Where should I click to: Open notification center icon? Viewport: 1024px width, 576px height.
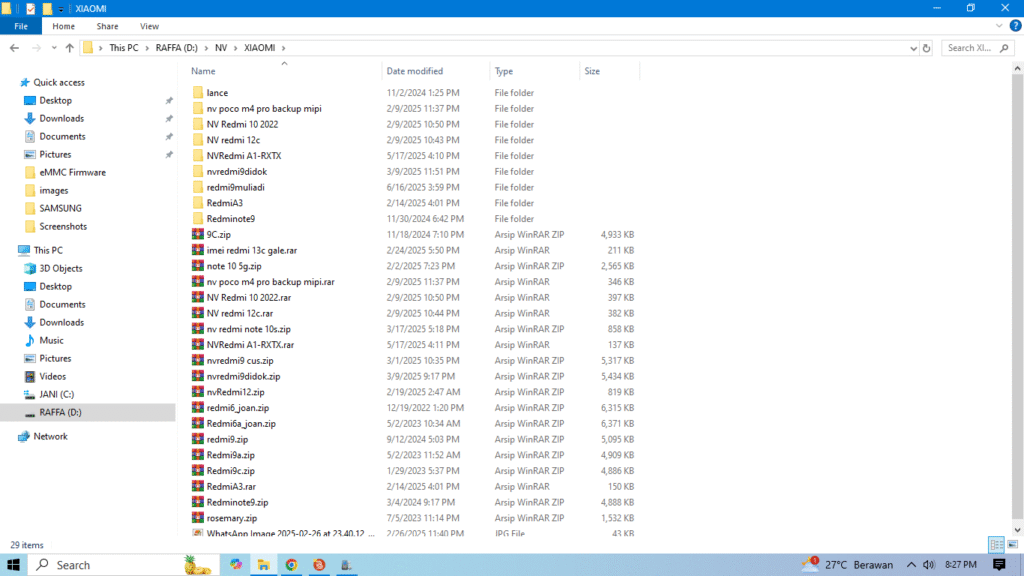pyautogui.click(x=999, y=565)
